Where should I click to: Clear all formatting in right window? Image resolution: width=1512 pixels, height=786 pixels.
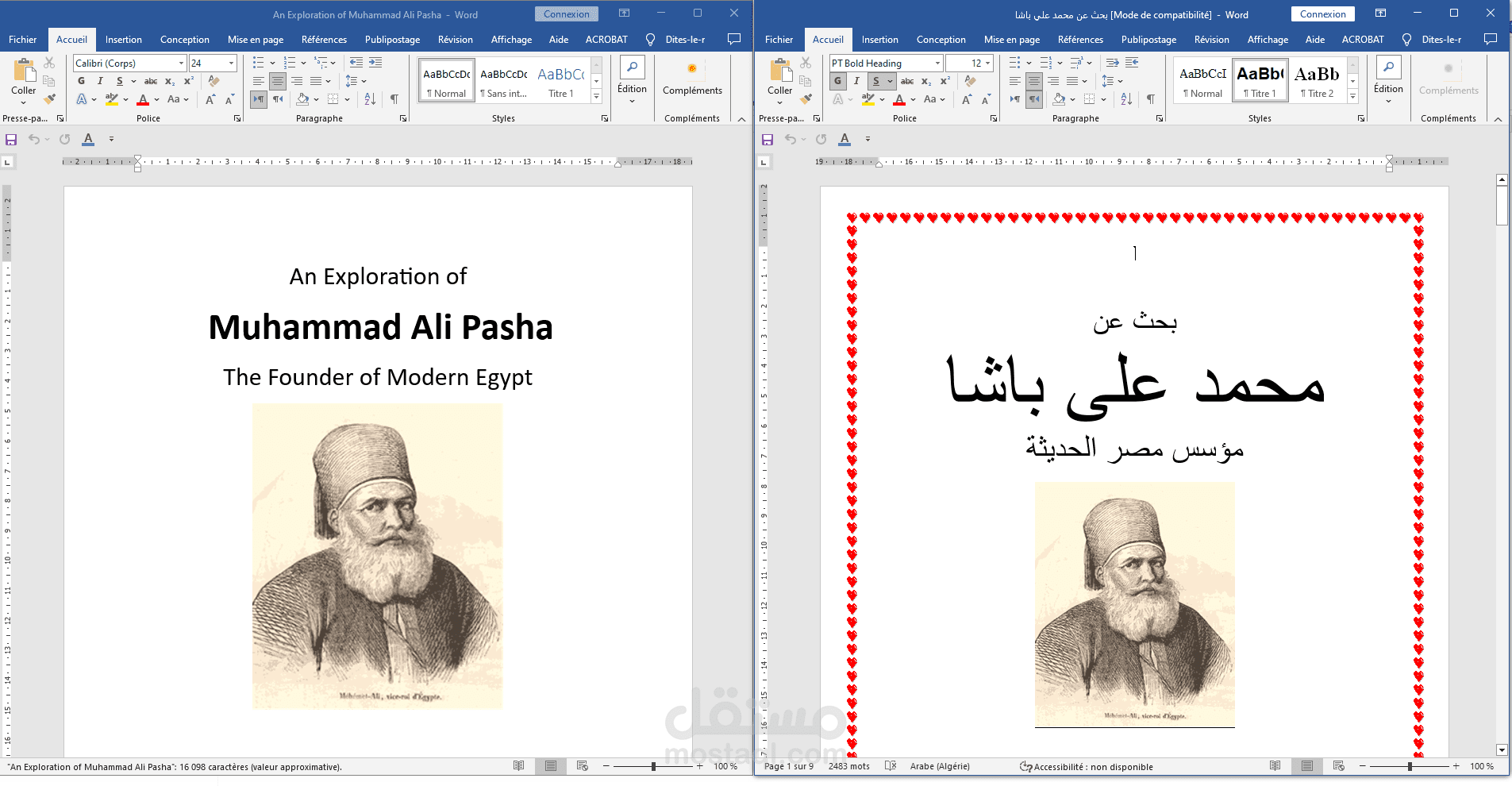(x=970, y=81)
